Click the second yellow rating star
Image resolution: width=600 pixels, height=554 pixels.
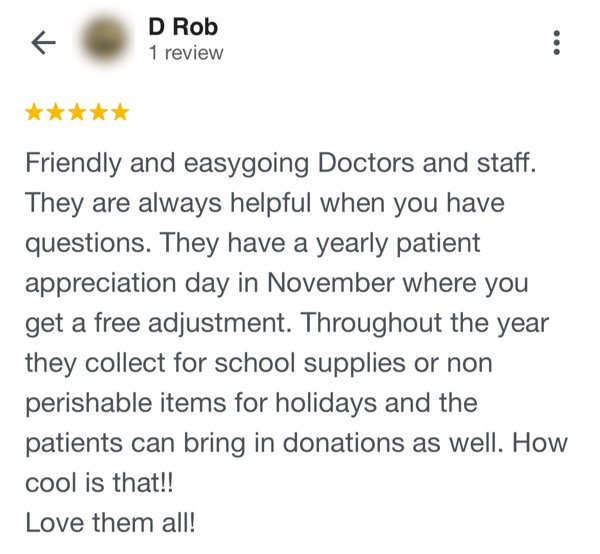56,112
